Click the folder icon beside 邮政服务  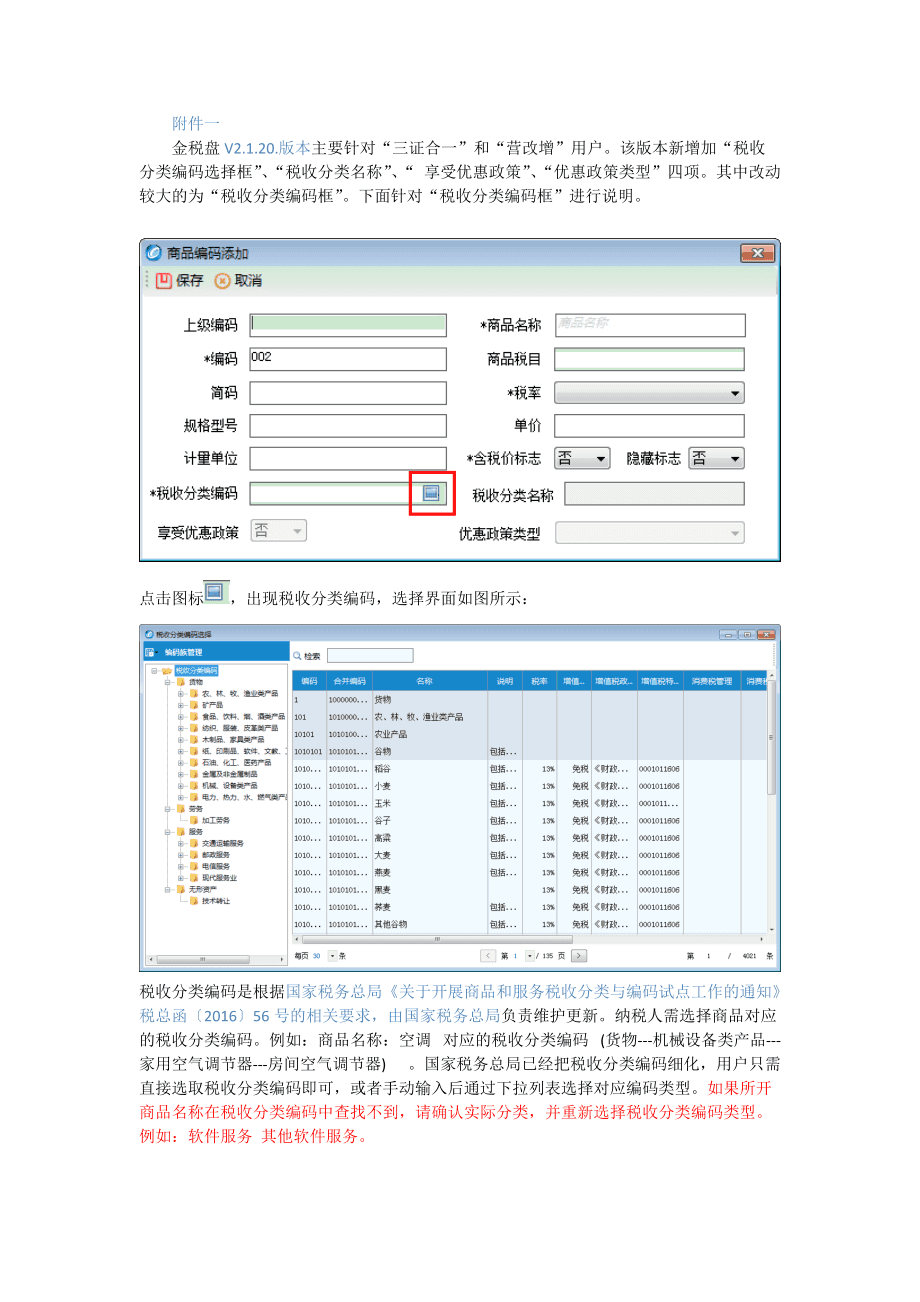194,854
